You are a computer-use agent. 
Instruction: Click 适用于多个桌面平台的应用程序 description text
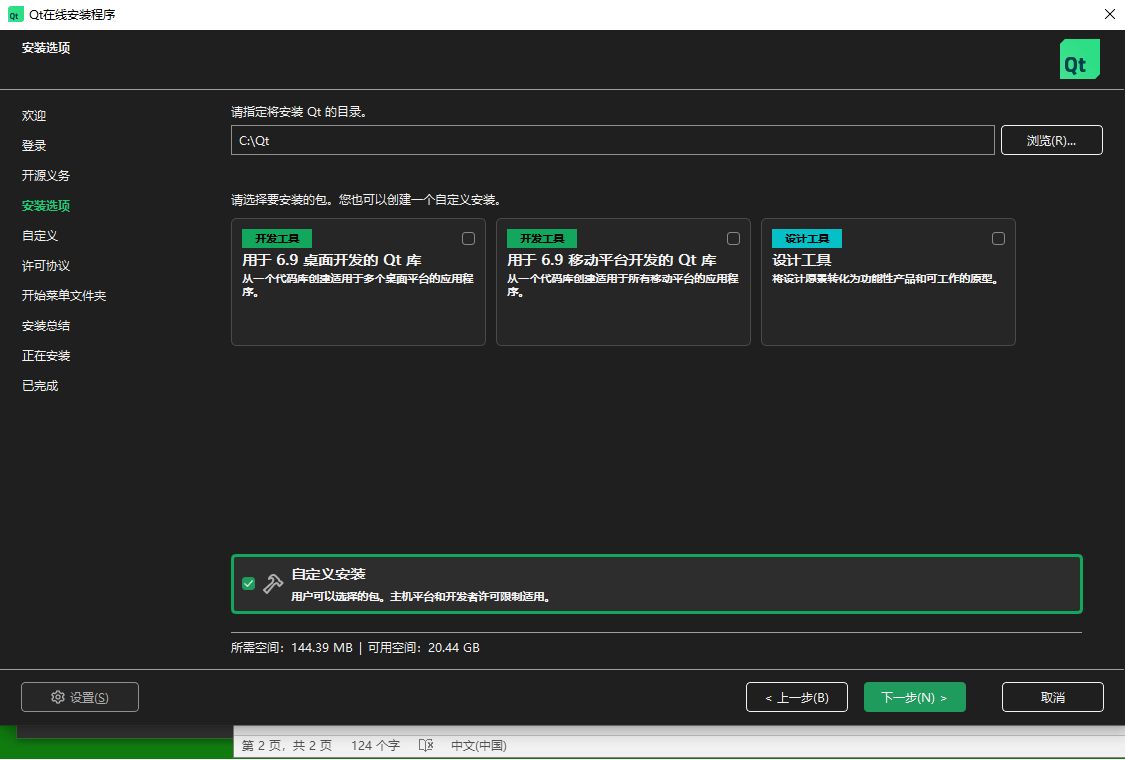click(x=357, y=285)
